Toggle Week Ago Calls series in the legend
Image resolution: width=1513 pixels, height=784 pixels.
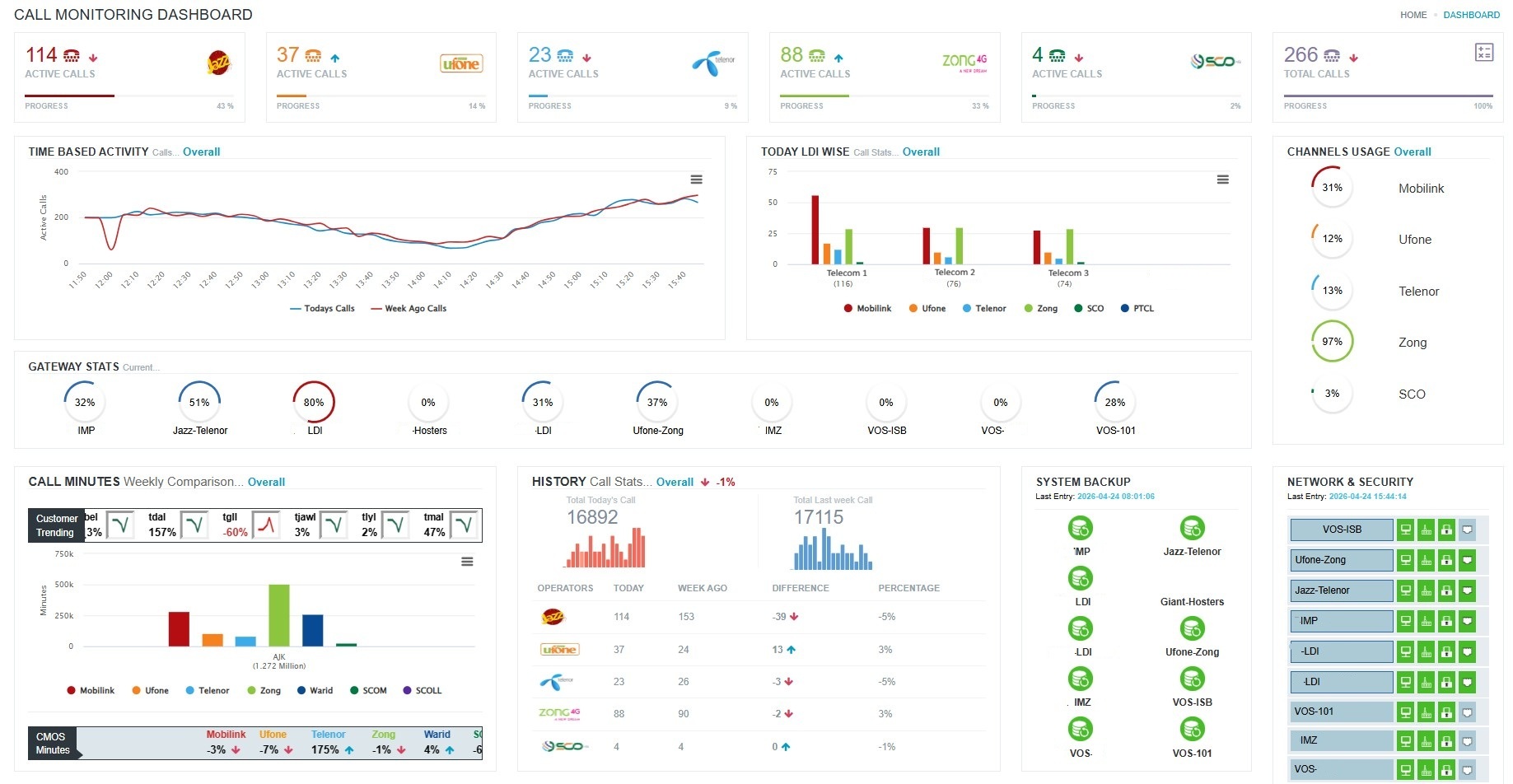[409, 309]
